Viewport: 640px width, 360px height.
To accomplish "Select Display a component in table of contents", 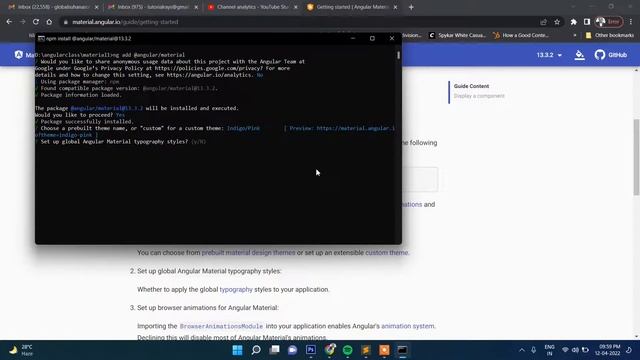I will [479, 96].
